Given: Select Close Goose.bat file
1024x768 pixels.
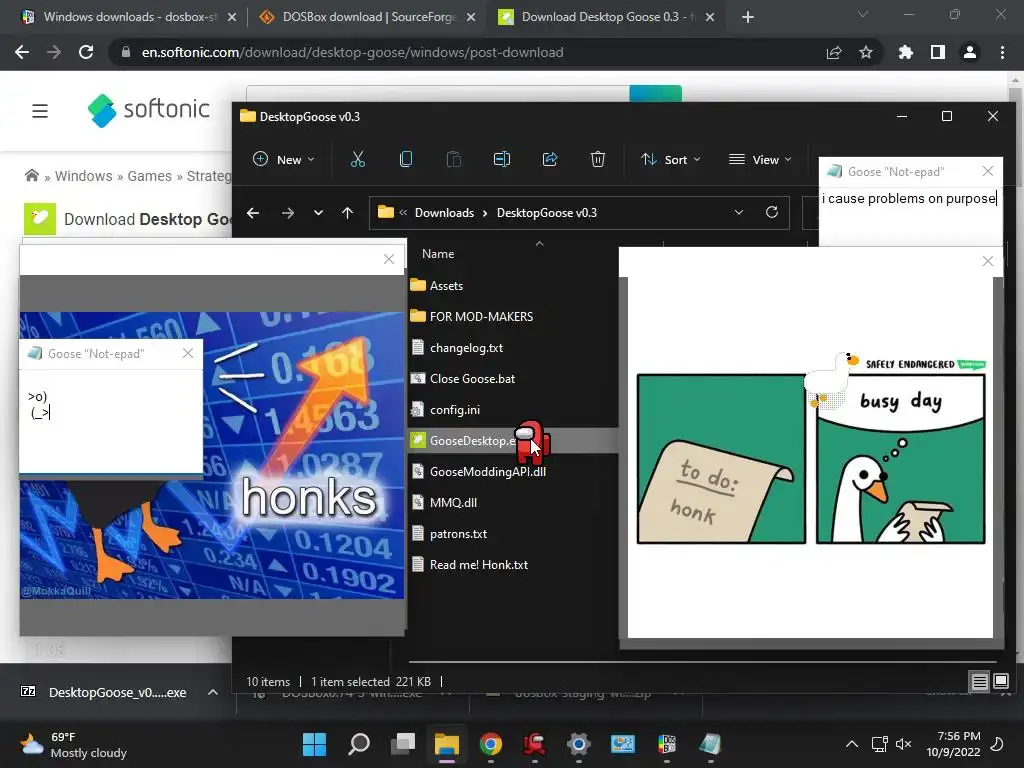Looking at the screenshot, I should click(472, 379).
